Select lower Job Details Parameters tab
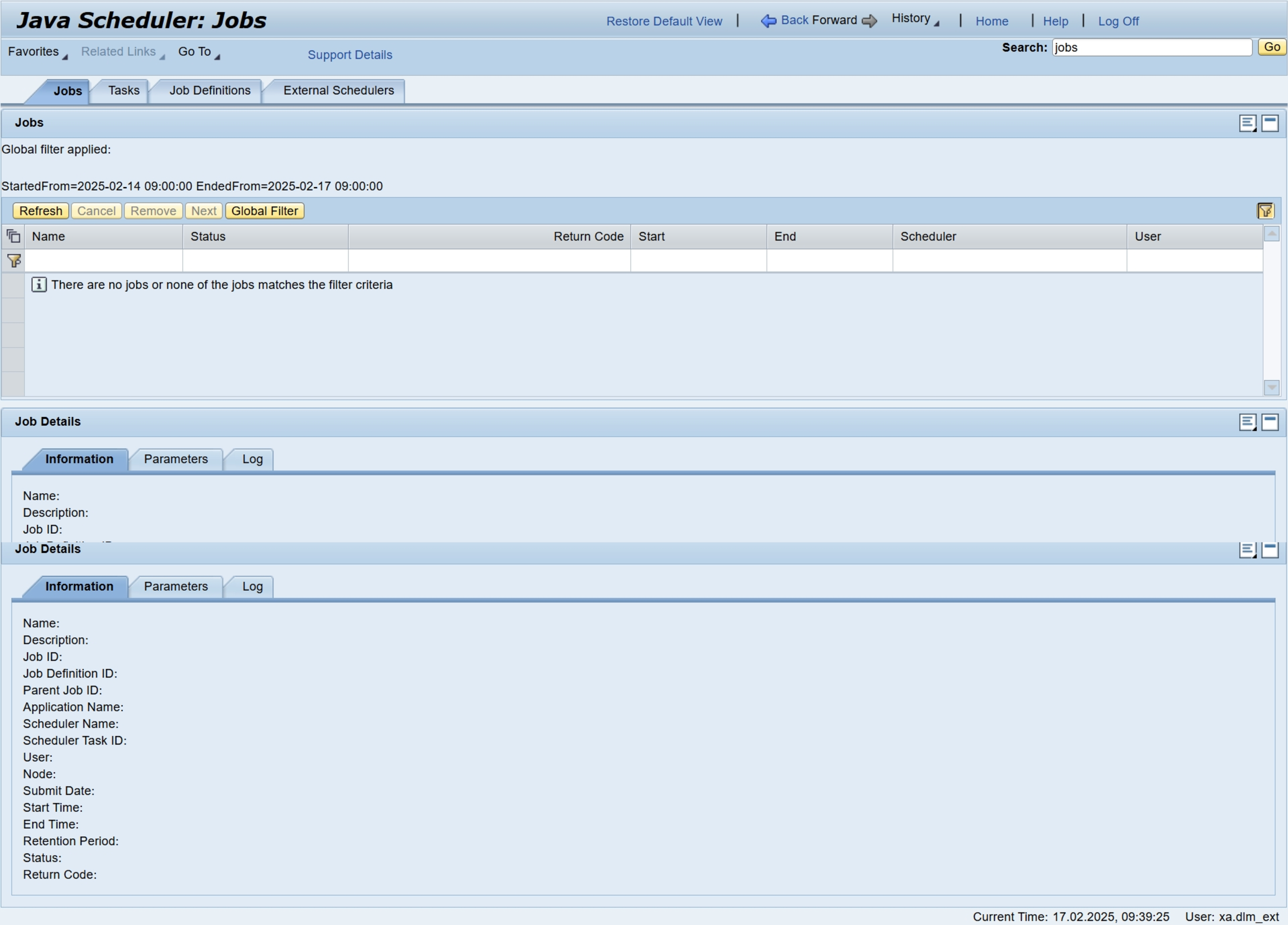The height and width of the screenshot is (925, 1288). [x=176, y=587]
